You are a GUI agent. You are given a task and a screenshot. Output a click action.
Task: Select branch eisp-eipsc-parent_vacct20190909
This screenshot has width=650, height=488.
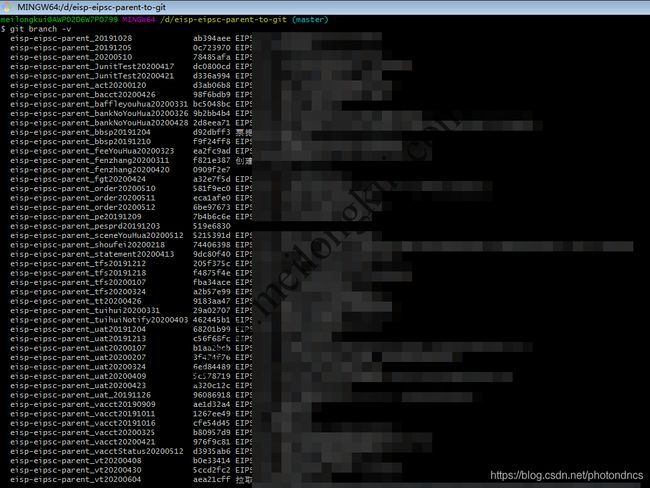click(x=82, y=404)
